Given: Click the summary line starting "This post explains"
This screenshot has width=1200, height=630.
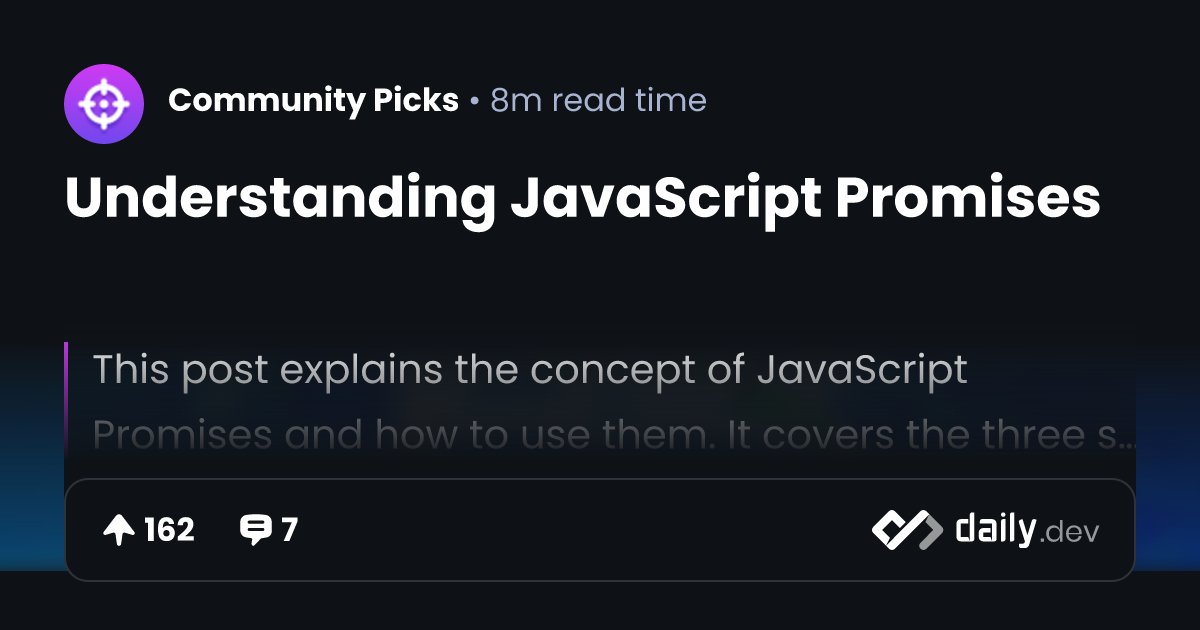Looking at the screenshot, I should (x=530, y=370).
